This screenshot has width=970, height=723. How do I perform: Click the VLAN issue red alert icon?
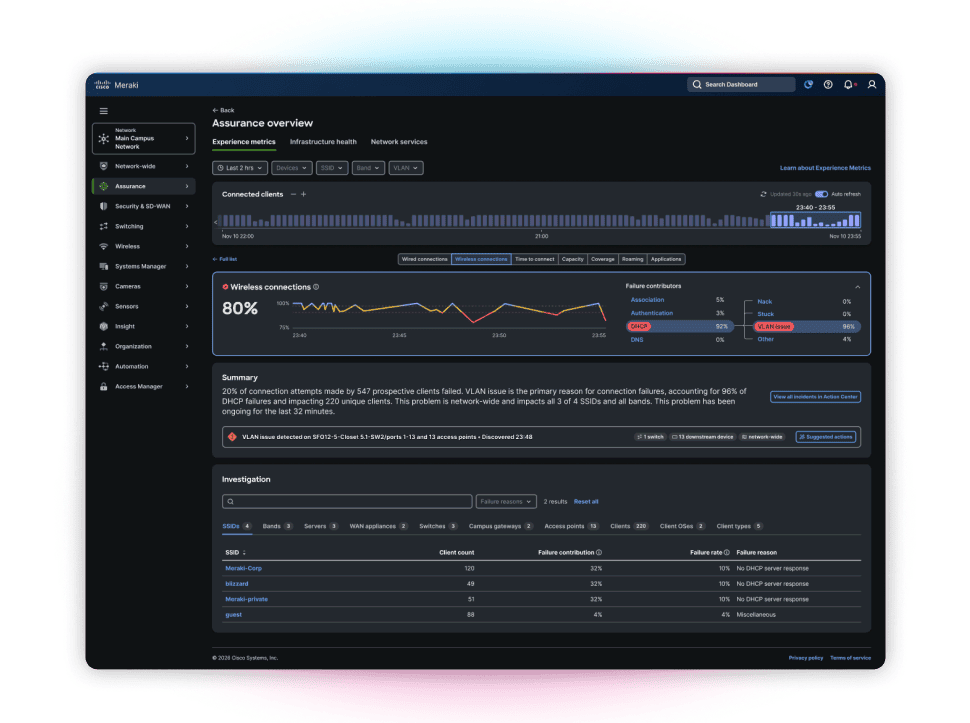point(232,437)
